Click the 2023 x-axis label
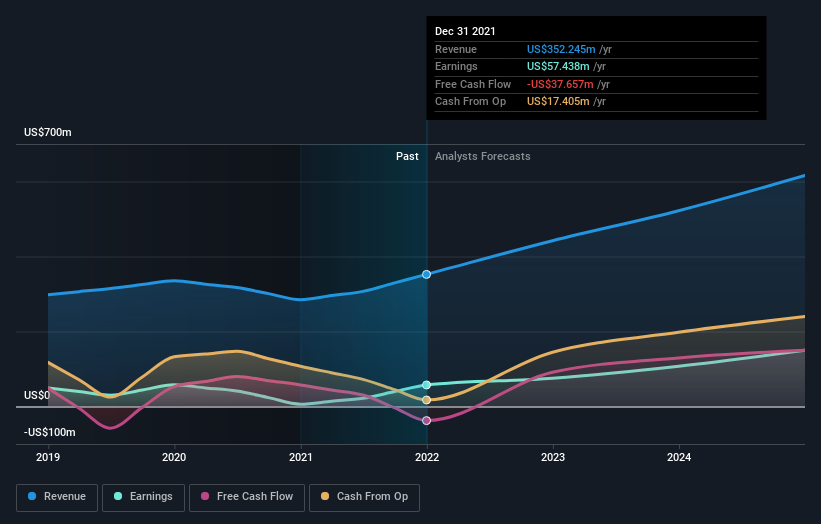821x524 pixels. [553, 457]
